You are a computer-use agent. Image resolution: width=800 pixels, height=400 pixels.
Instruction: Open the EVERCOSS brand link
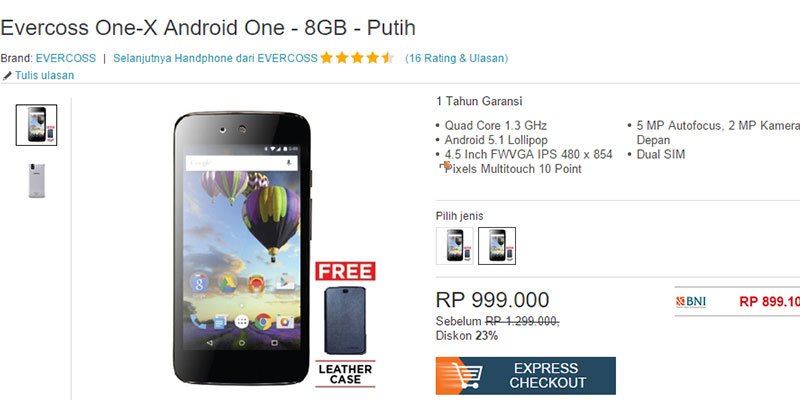tap(66, 58)
